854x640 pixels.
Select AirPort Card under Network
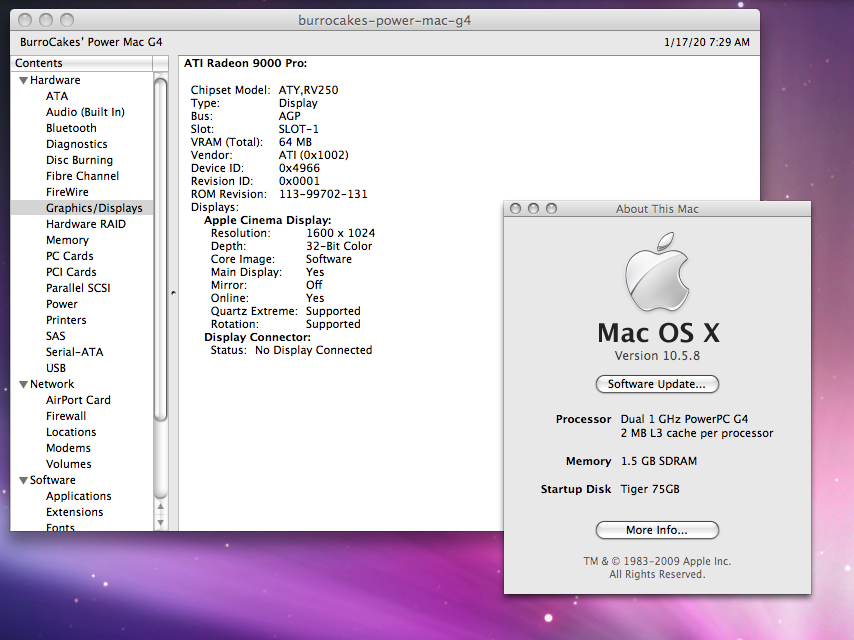[78, 400]
